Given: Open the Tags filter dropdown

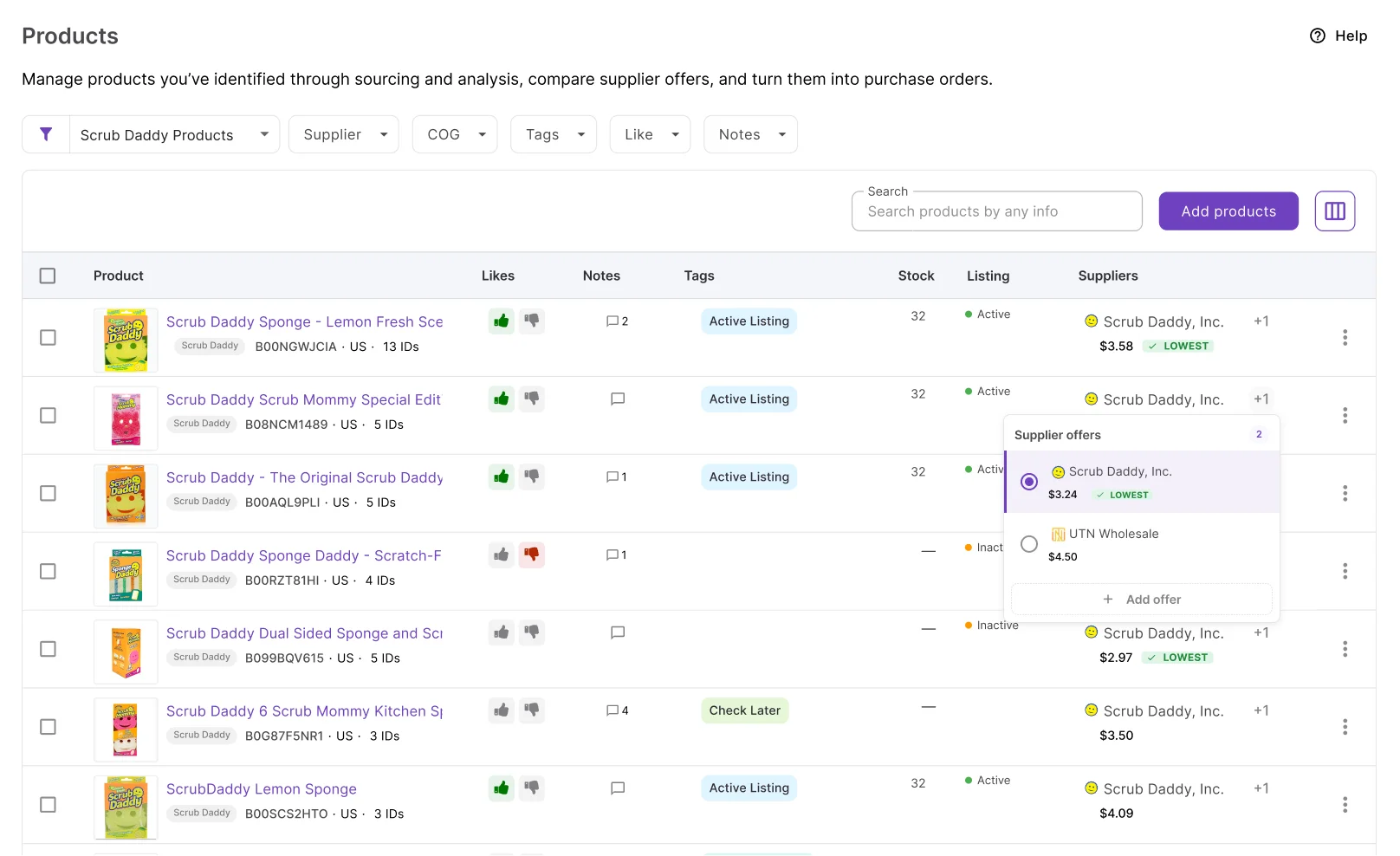Looking at the screenshot, I should pos(554,134).
